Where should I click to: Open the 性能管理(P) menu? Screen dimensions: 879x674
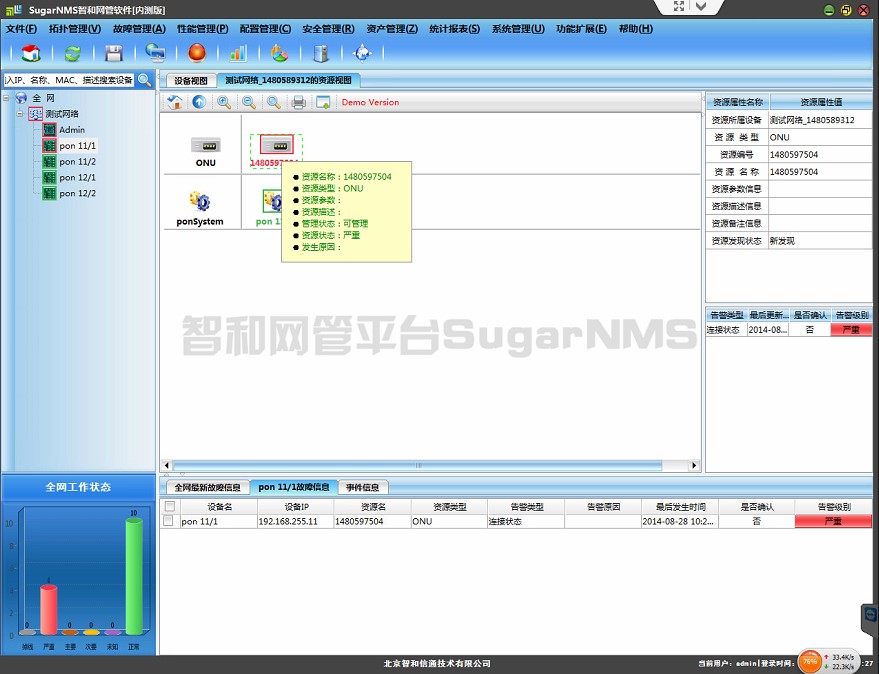tap(202, 29)
